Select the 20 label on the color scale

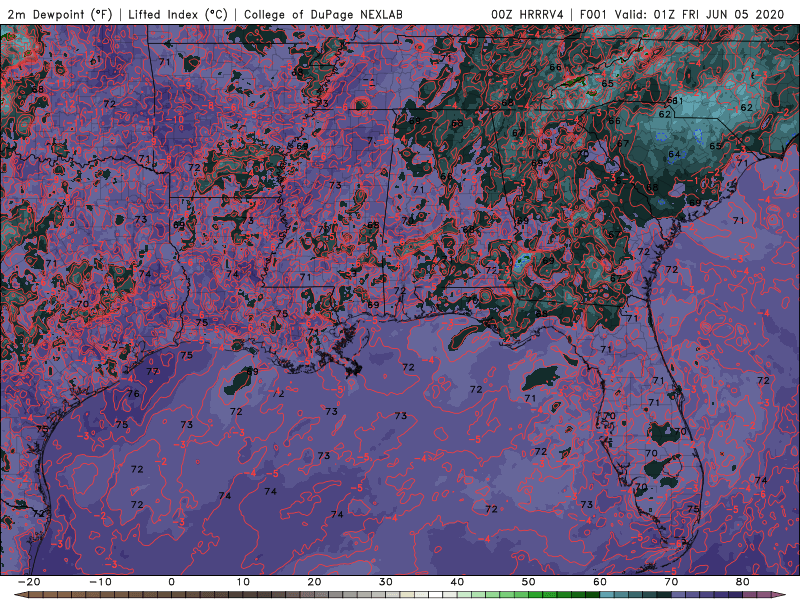point(314,582)
